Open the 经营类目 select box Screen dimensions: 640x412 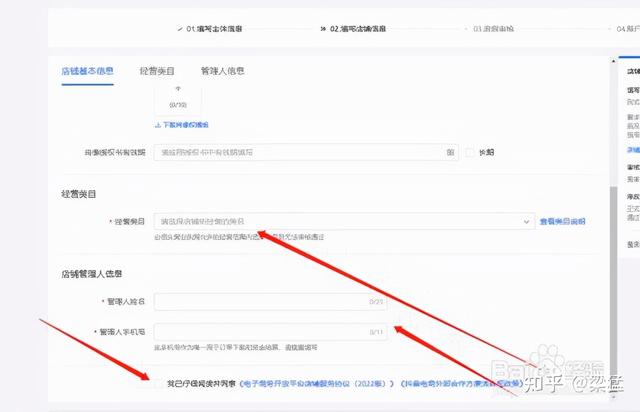(340, 222)
